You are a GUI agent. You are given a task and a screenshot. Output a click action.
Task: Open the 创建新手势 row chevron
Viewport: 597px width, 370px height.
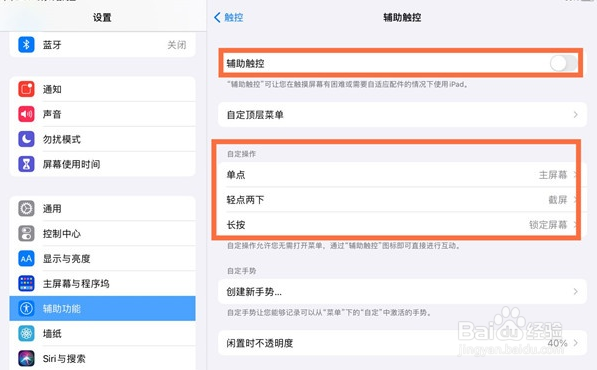pyautogui.click(x=575, y=292)
